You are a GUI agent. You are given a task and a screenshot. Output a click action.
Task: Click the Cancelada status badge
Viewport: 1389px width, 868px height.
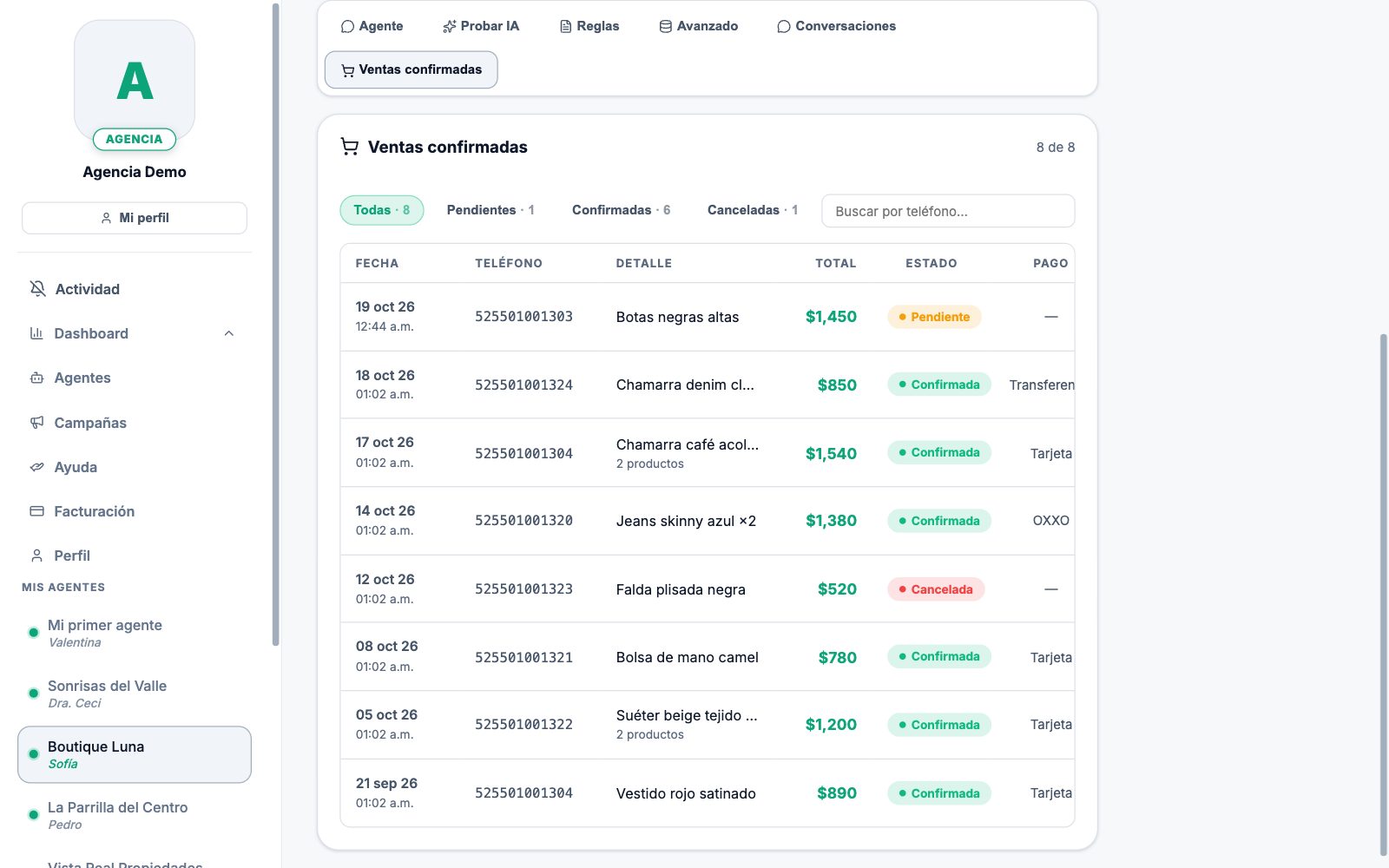936,589
